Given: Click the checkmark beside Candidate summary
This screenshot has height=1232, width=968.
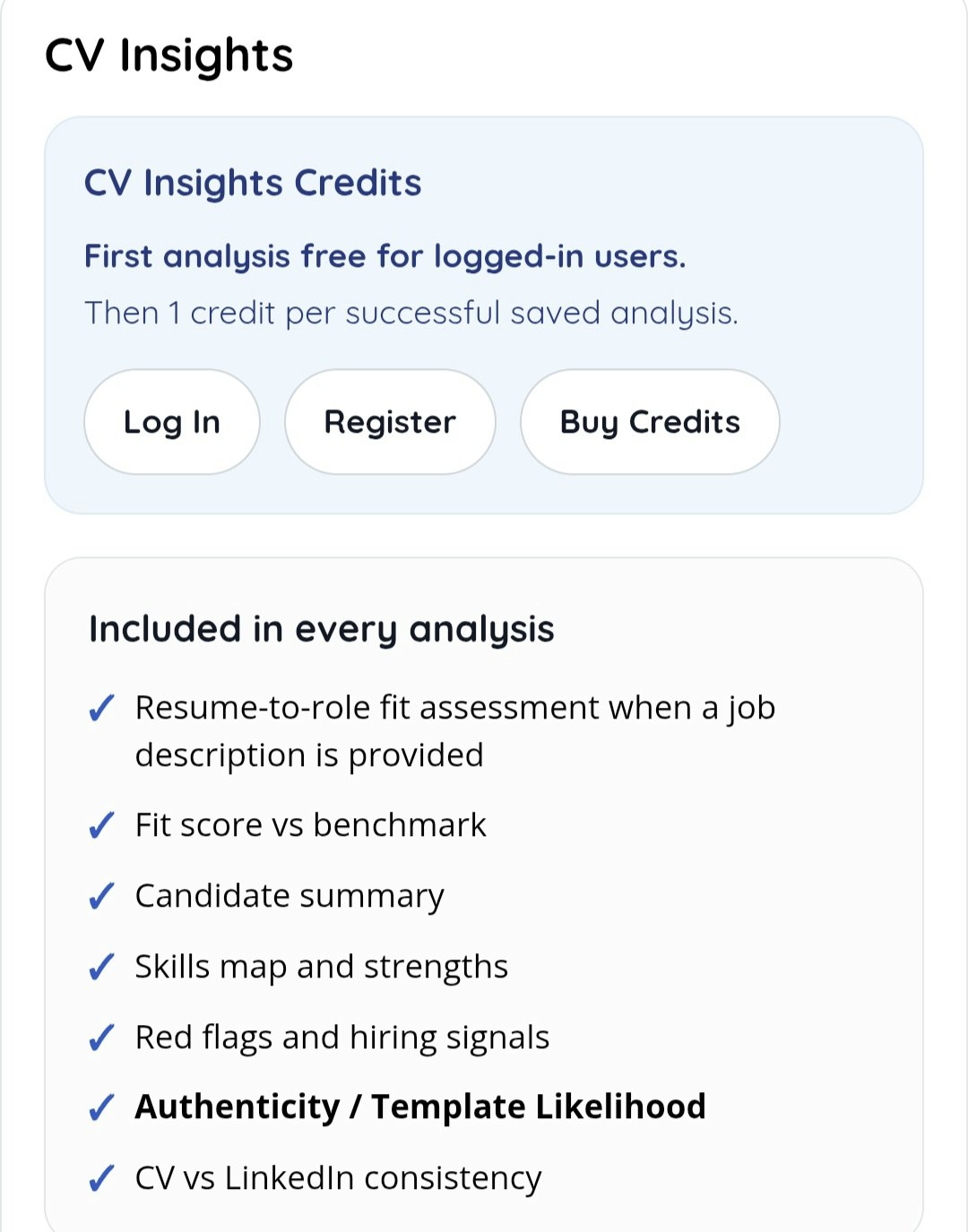Looking at the screenshot, I should 101,896.
